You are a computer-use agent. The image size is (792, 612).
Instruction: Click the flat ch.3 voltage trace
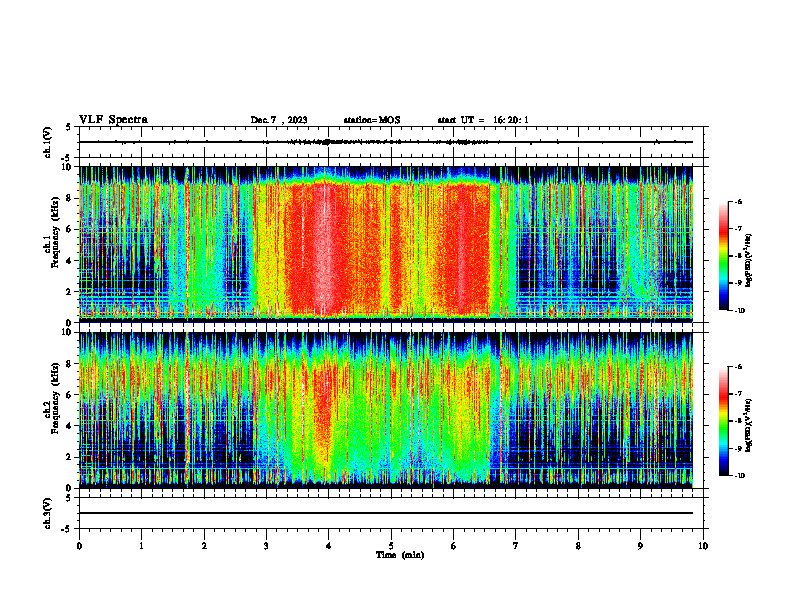[386, 513]
